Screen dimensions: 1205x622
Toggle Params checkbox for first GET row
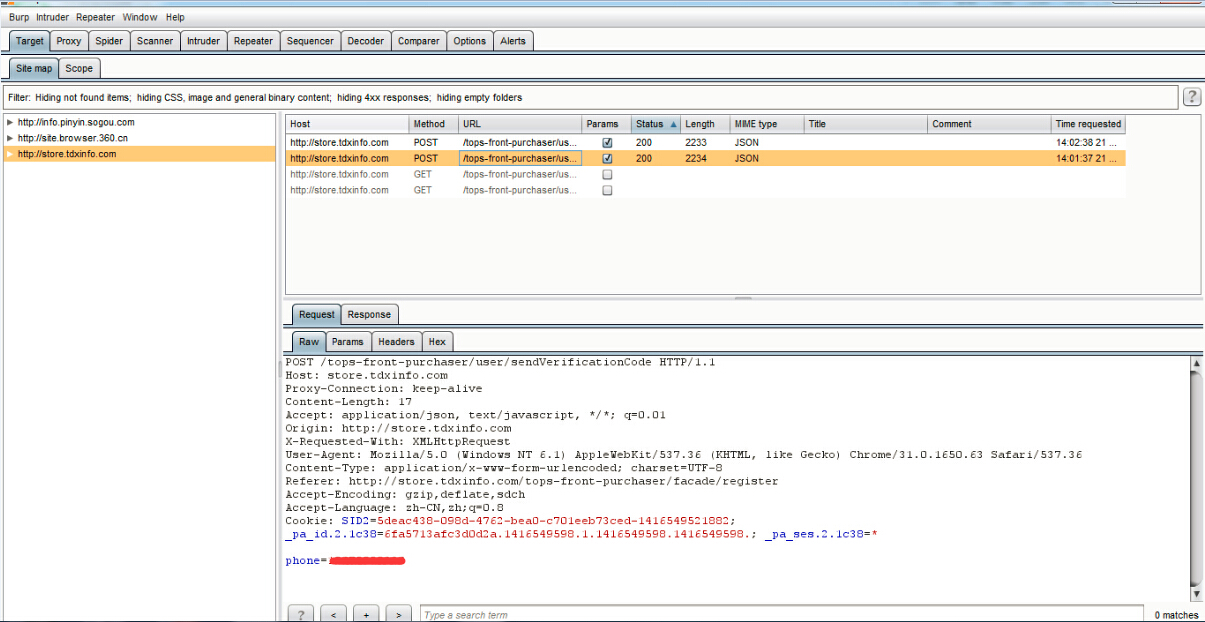(x=607, y=174)
